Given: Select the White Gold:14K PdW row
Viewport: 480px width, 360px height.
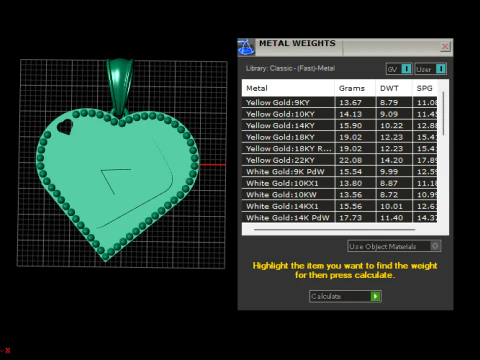Looking at the screenshot, I should (339, 217).
